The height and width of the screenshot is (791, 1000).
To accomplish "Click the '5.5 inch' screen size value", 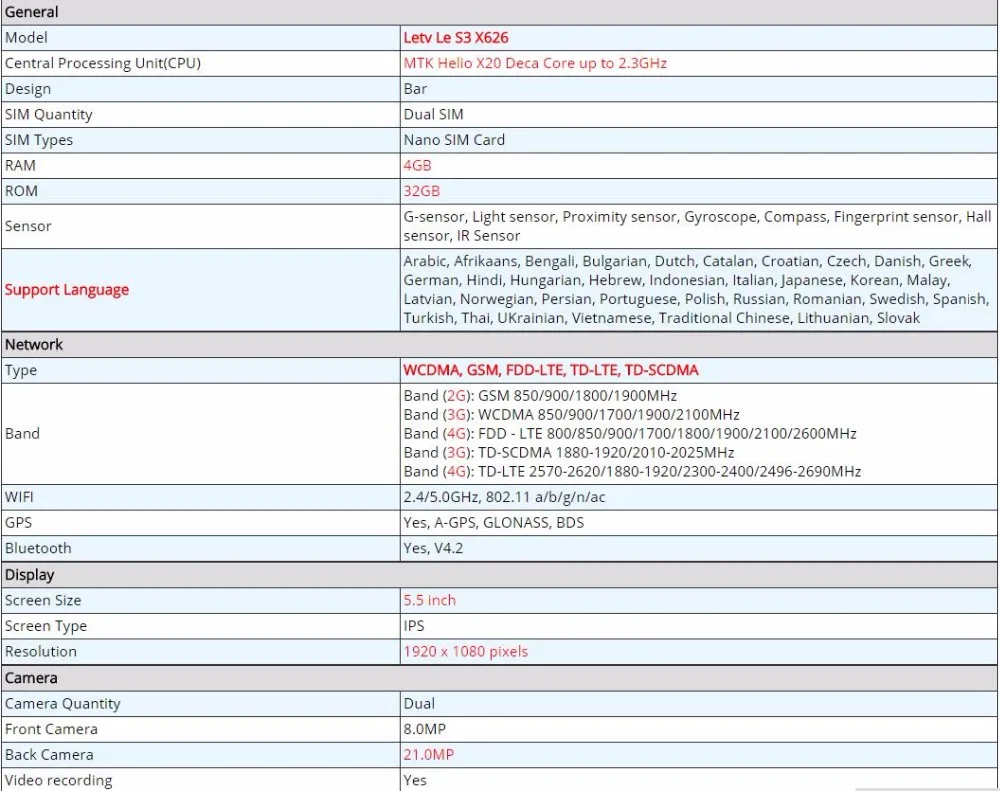I will (x=429, y=600).
